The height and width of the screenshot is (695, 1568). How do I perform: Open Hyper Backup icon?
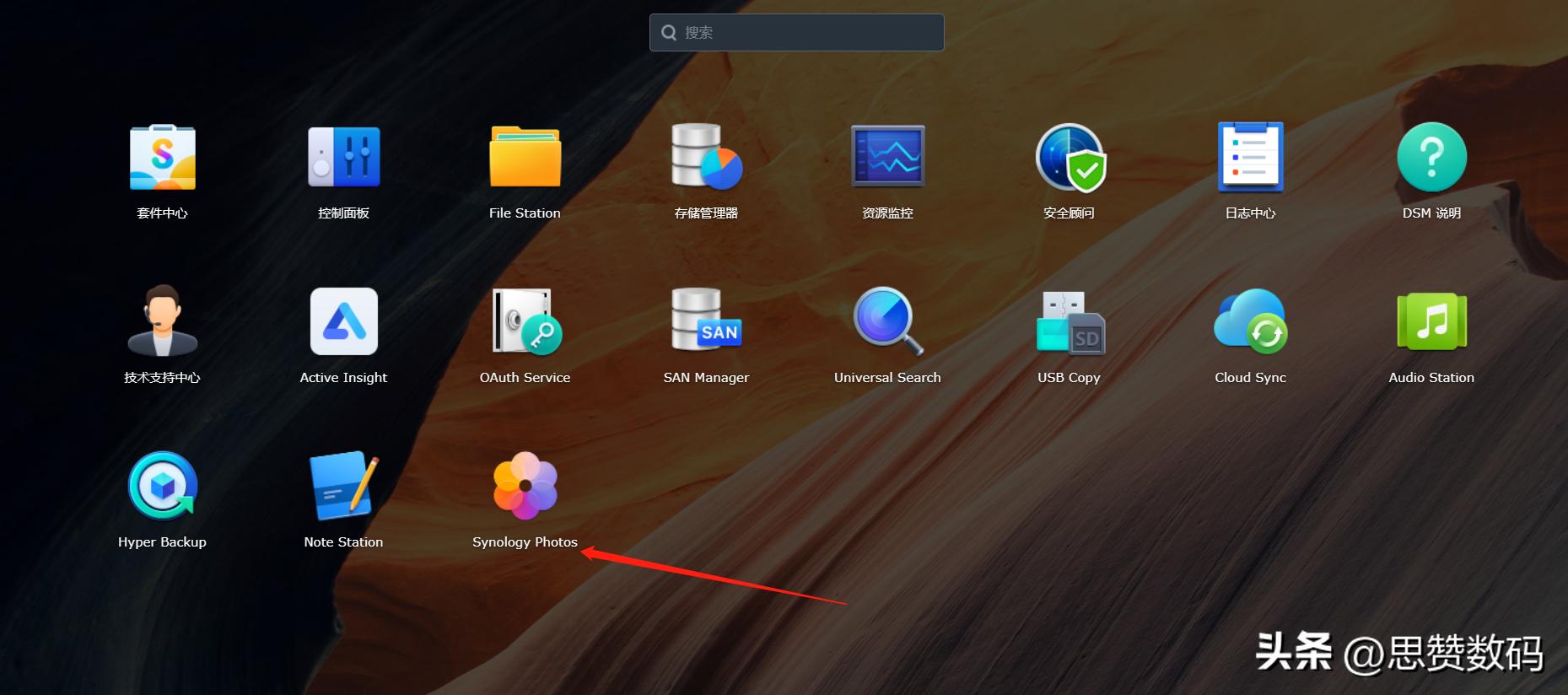tap(162, 486)
